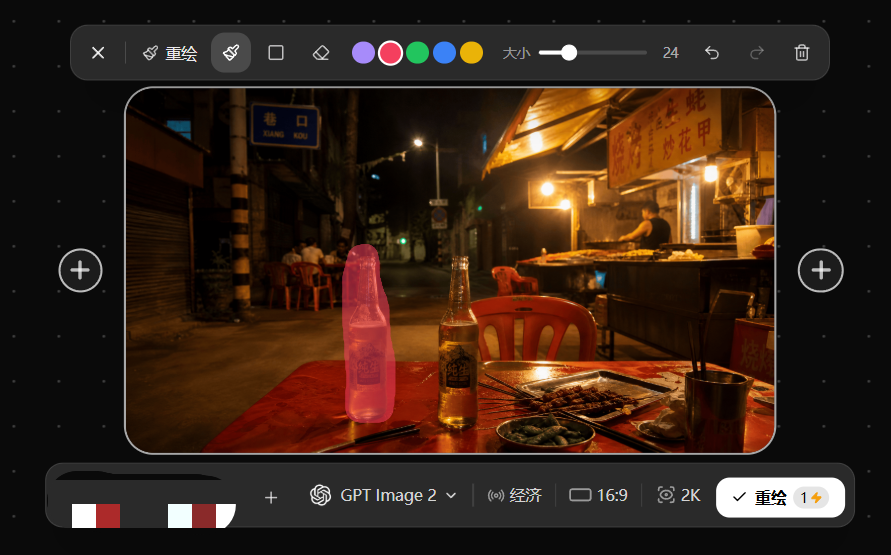Click the brush size slider handle
Screen dimensions: 891x555
pos(569,53)
